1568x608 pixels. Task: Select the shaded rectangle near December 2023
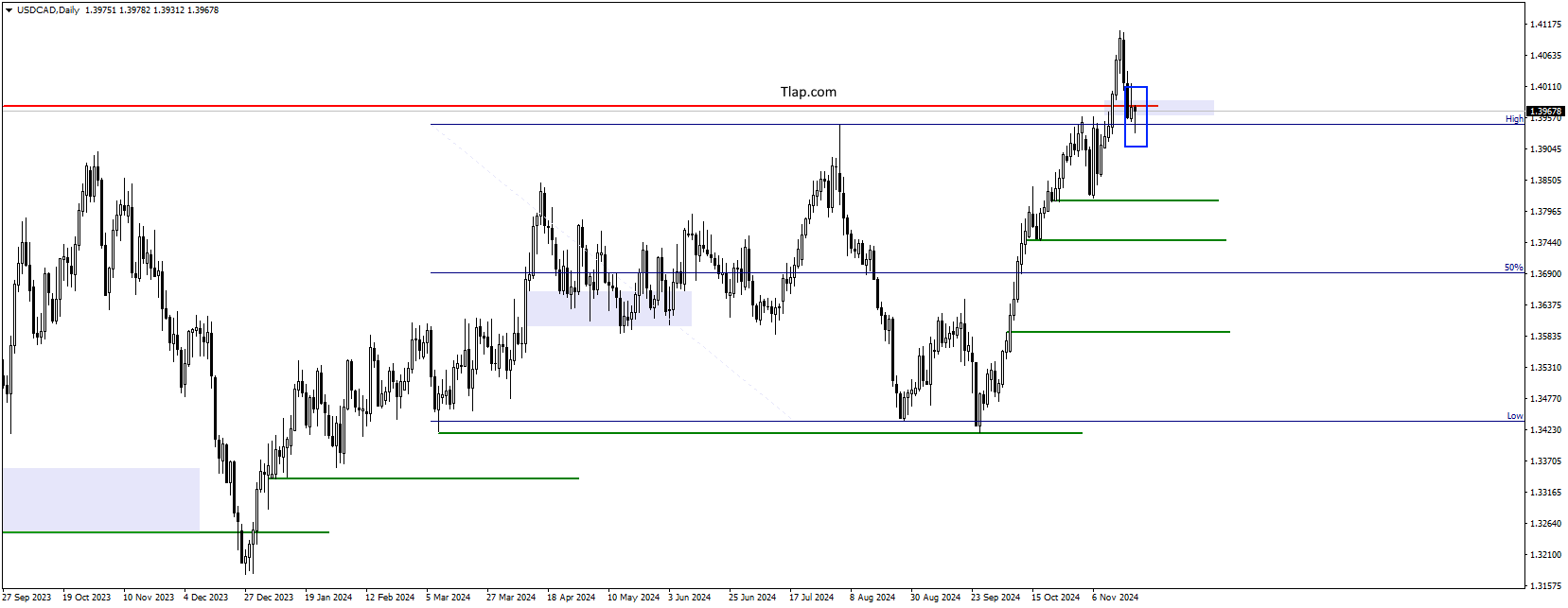tap(100, 499)
